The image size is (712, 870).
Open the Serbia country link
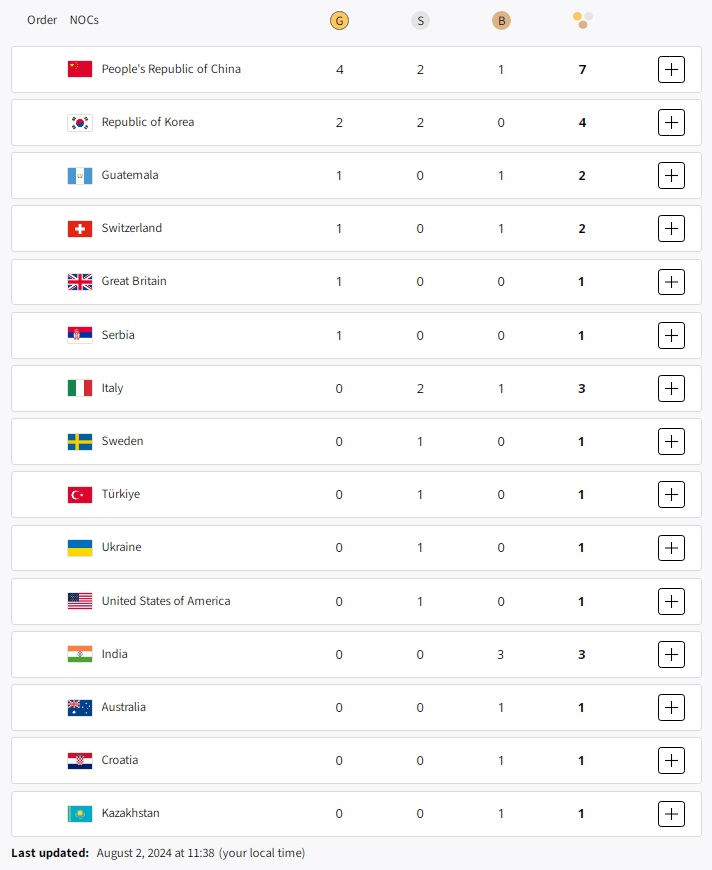point(118,335)
